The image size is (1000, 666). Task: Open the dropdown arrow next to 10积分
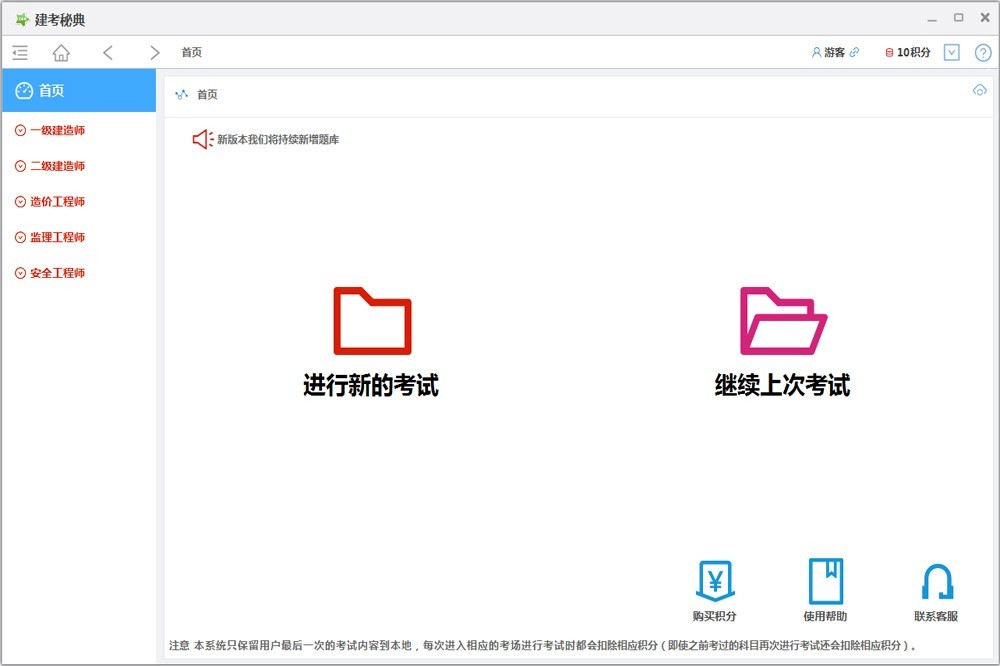pyautogui.click(x=952, y=52)
